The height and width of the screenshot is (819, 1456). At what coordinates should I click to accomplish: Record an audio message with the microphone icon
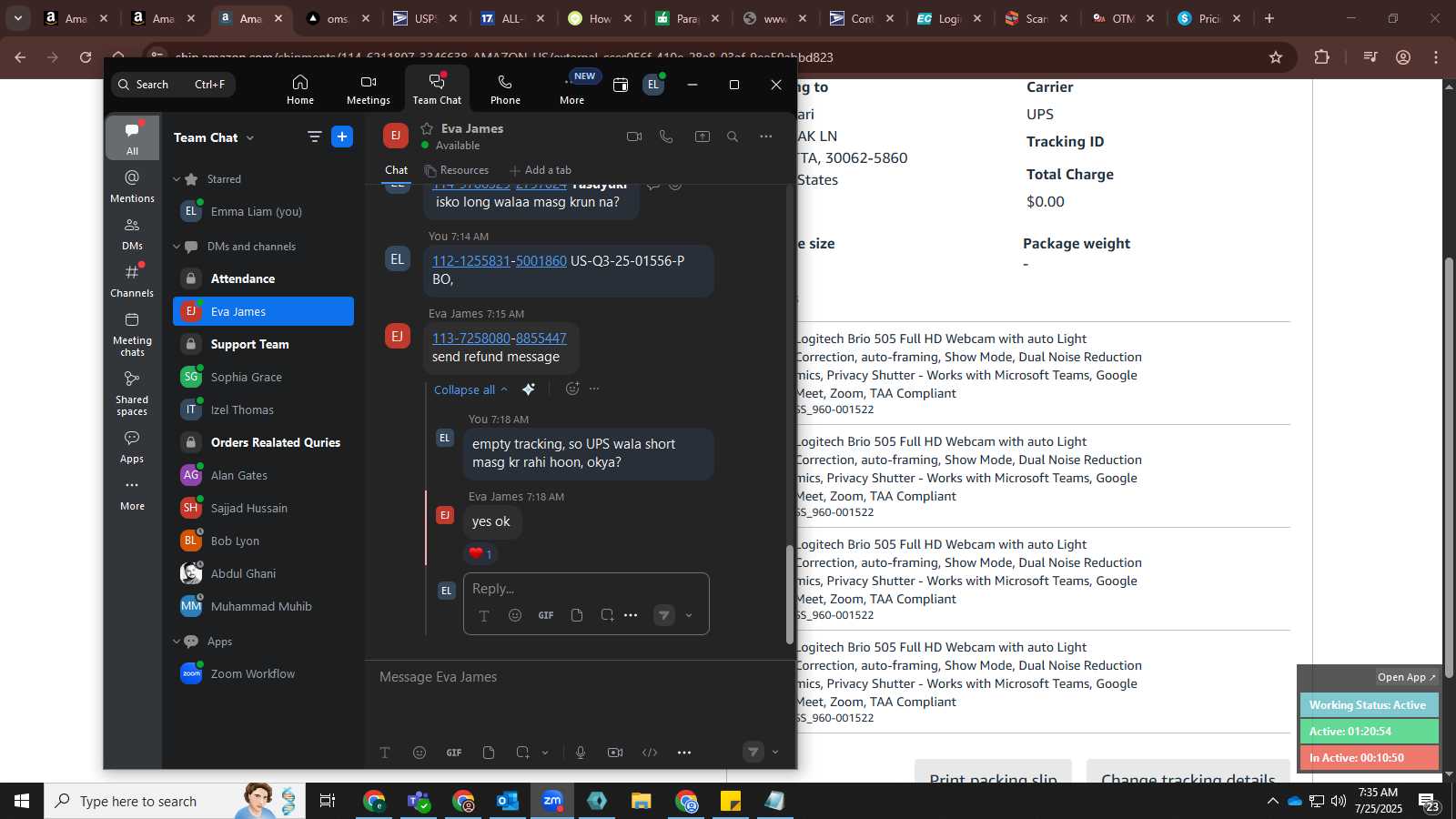581,753
